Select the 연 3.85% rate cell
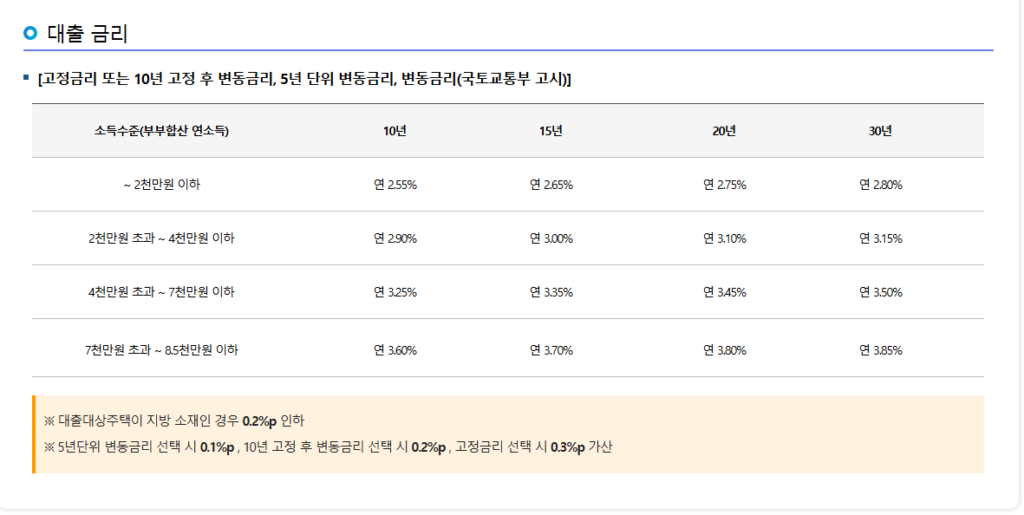 click(x=880, y=350)
